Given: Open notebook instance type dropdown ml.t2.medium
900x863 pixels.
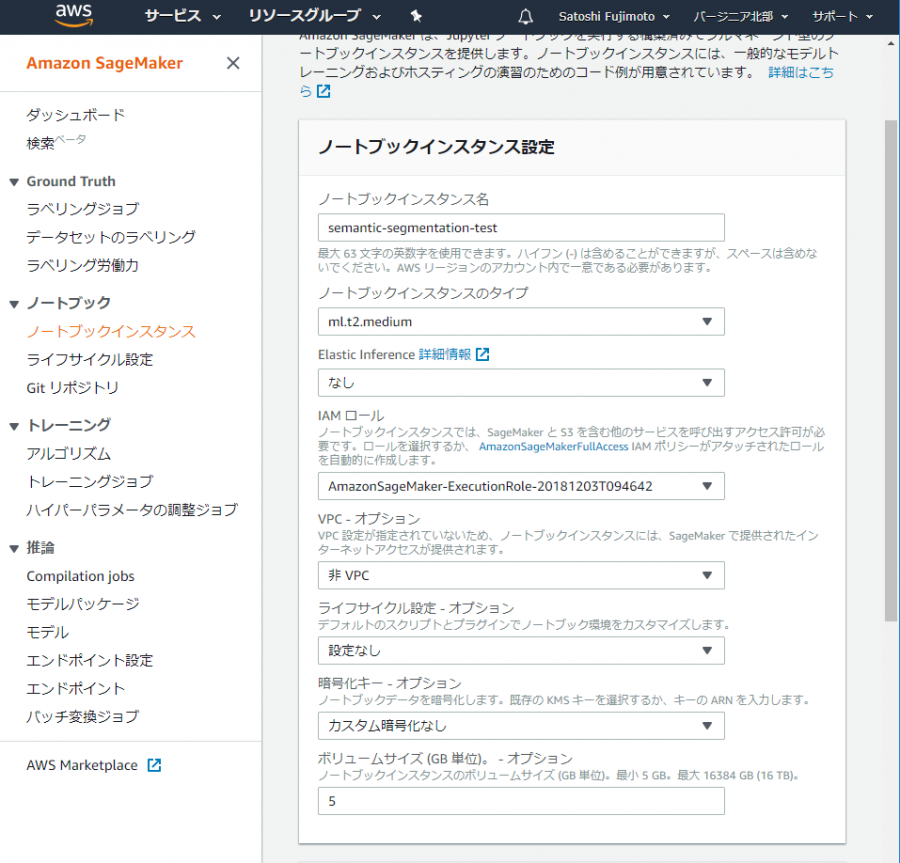Looking at the screenshot, I should (x=521, y=322).
